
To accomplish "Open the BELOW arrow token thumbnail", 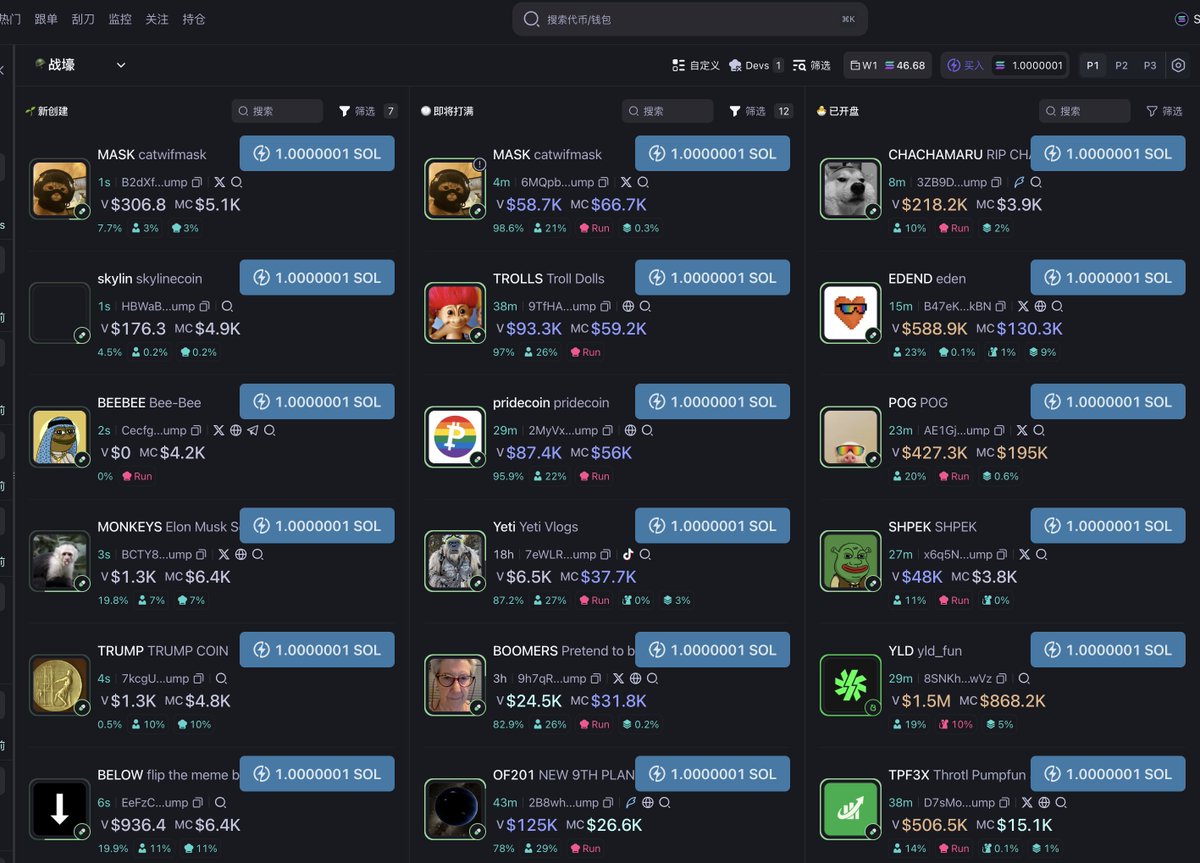I will pyautogui.click(x=60, y=809).
